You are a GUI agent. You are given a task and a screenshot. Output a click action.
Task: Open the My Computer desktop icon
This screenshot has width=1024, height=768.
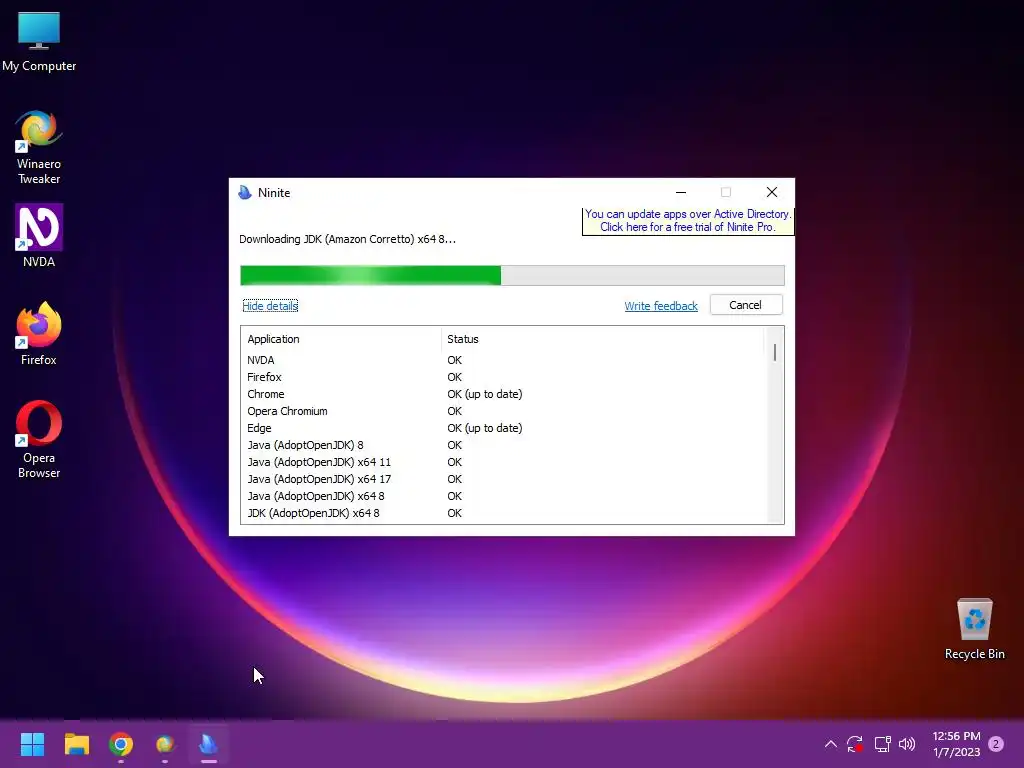click(39, 41)
